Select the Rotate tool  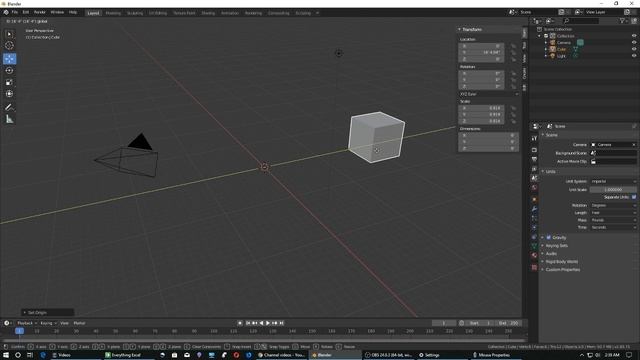point(9,71)
